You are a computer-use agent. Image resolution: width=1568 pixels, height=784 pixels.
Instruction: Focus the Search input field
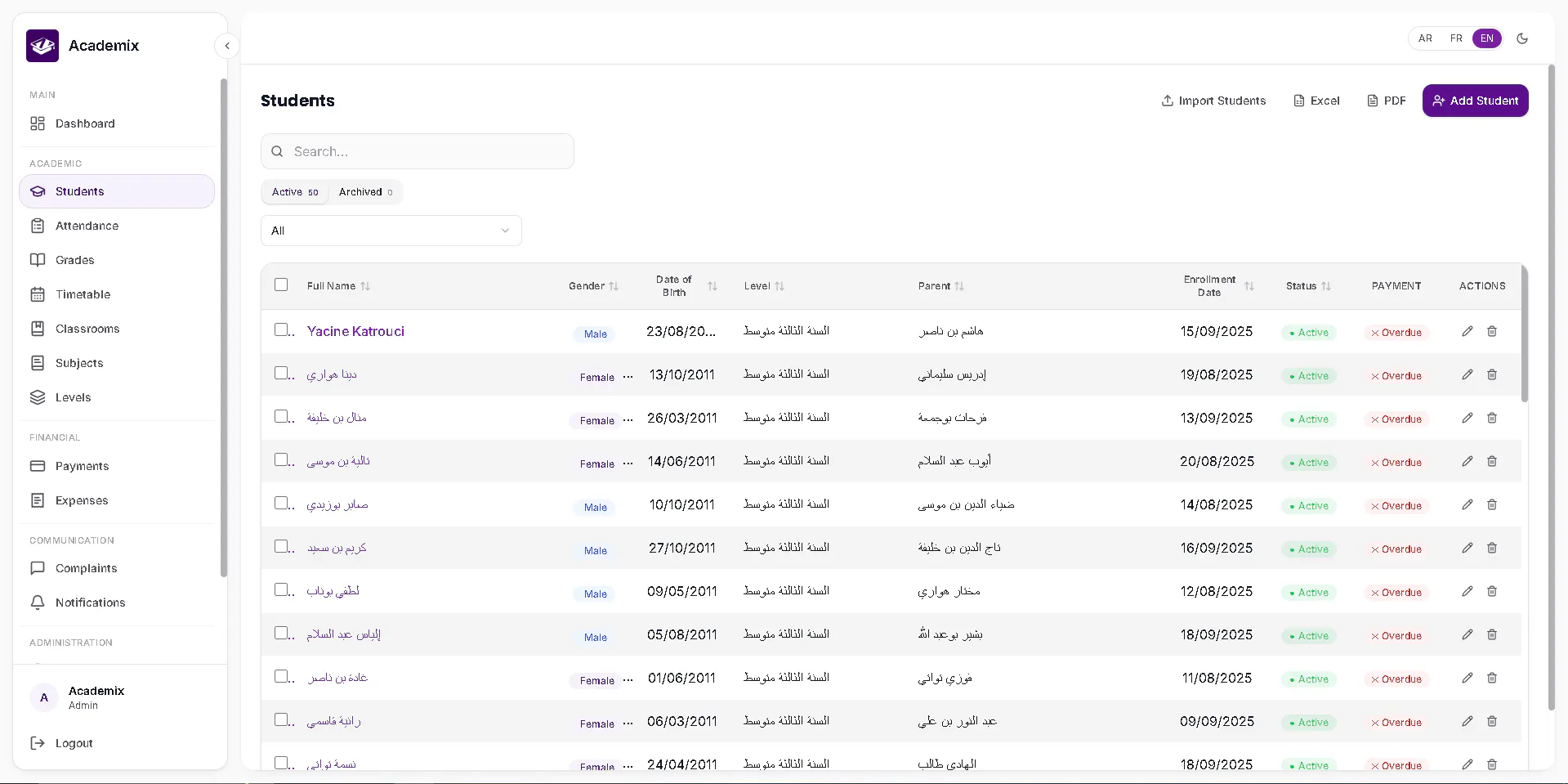418,151
